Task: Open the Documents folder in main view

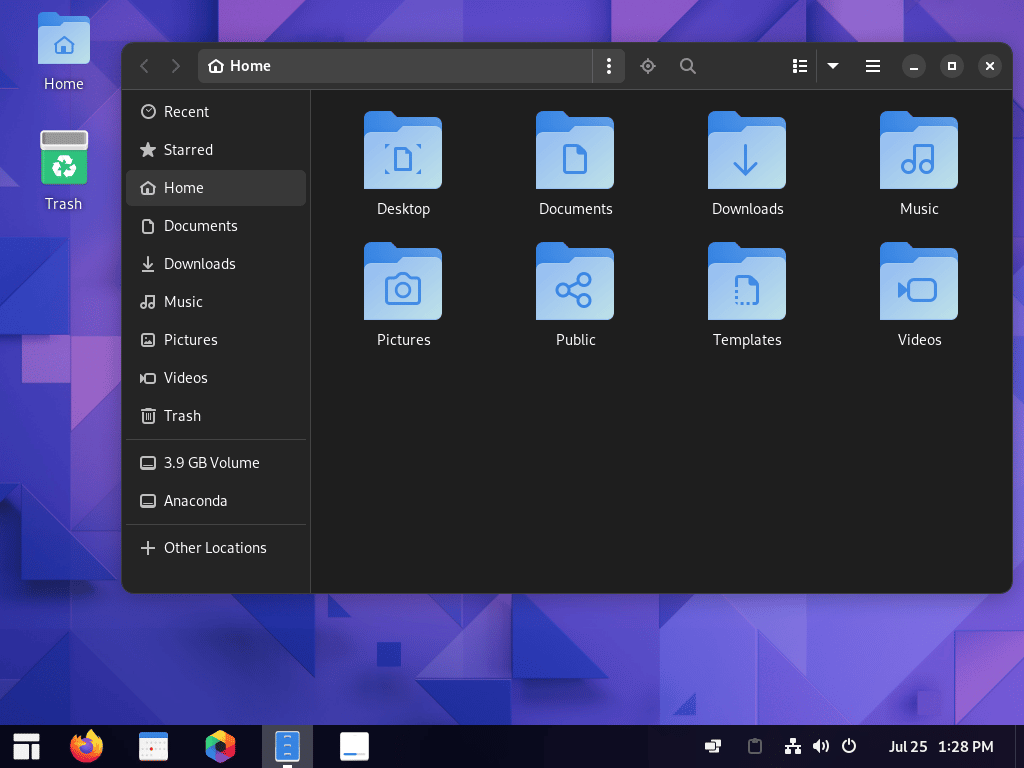Action: [x=575, y=163]
